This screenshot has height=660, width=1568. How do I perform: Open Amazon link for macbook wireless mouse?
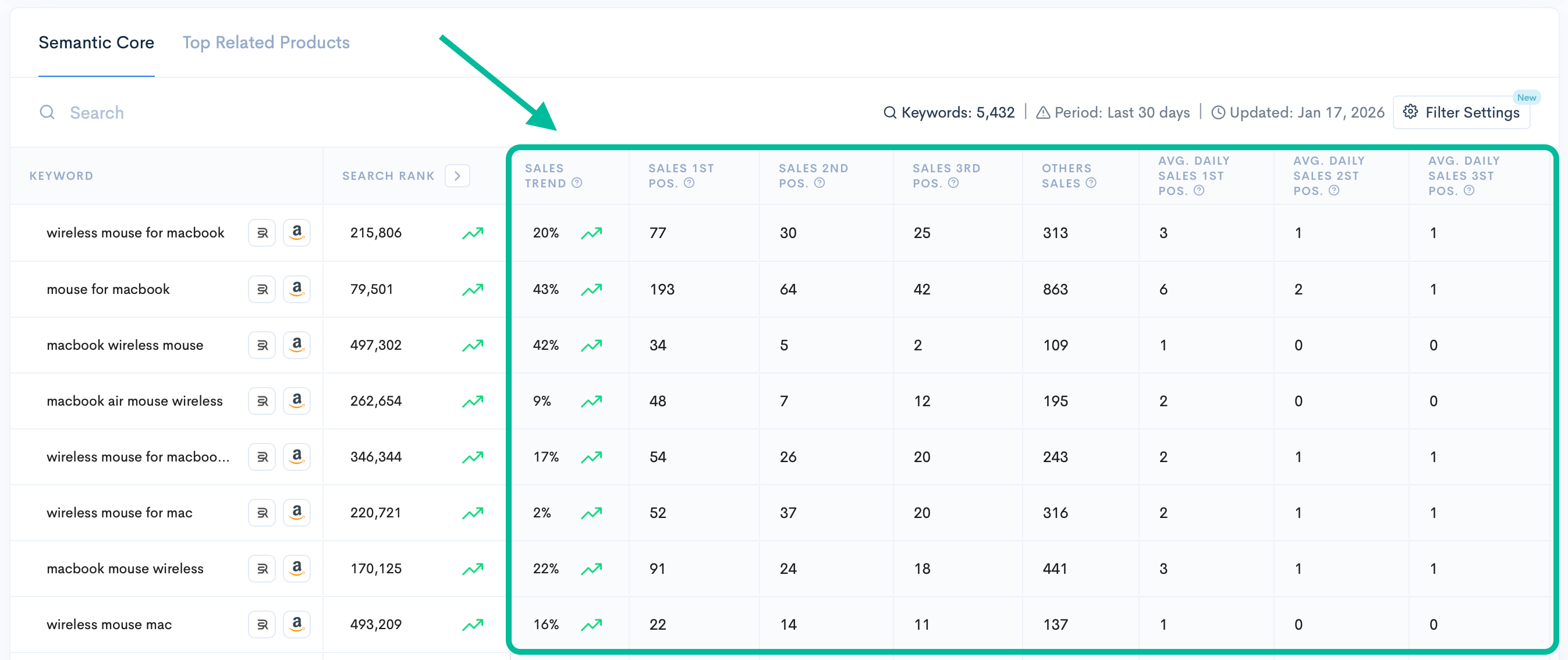coord(296,345)
